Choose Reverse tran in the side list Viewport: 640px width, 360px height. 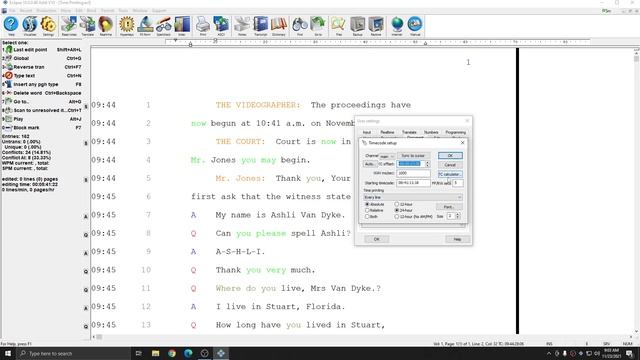(42, 67)
